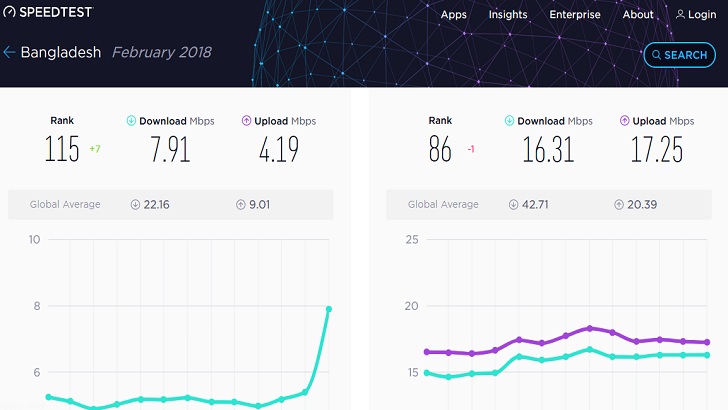Viewport: 728px width, 410px height.
Task: Click the first teal data point on left chart
Action: [49, 397]
